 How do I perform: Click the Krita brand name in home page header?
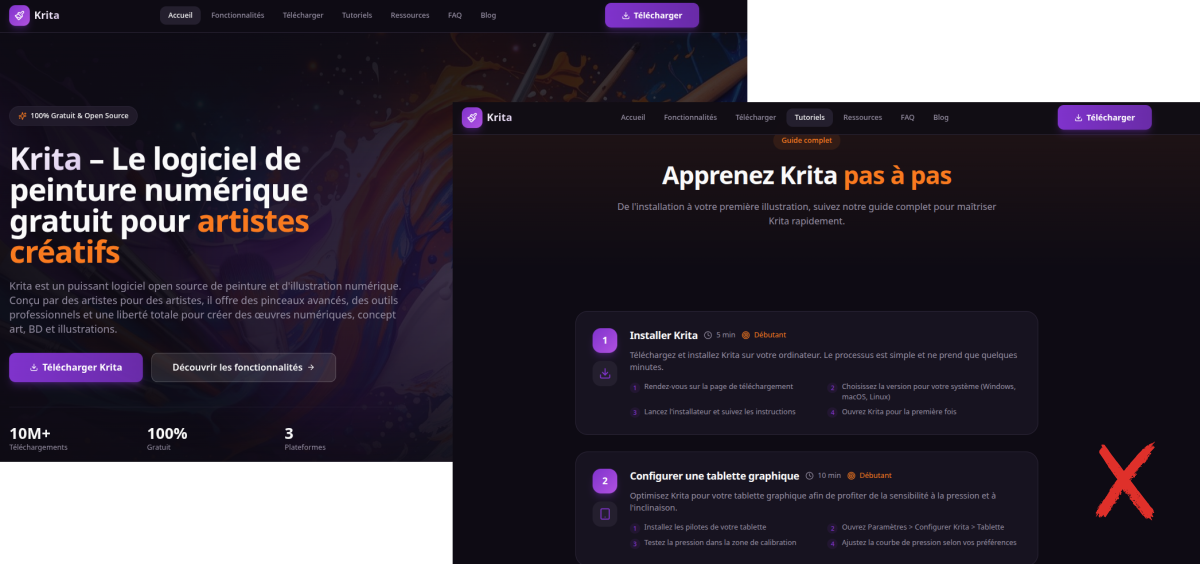point(47,15)
